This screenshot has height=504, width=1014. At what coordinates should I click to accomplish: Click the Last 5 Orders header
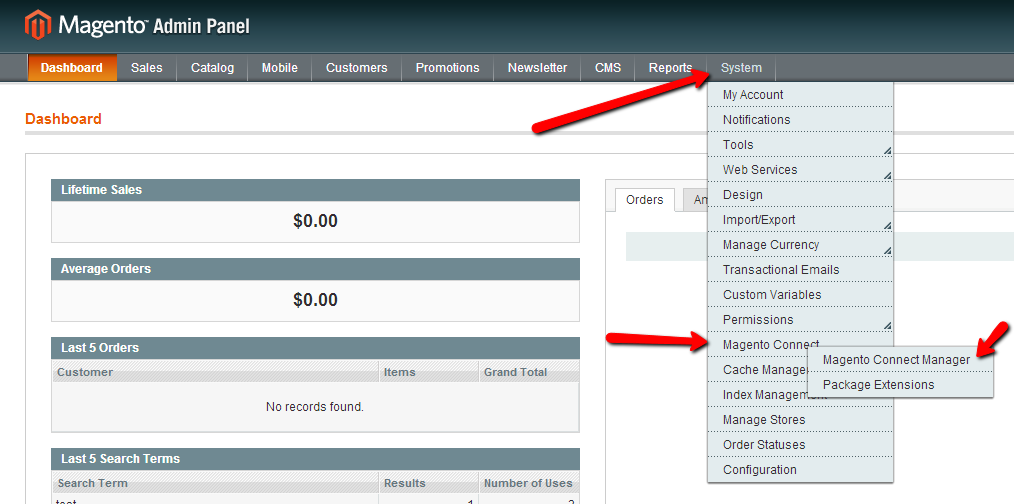pos(316,348)
